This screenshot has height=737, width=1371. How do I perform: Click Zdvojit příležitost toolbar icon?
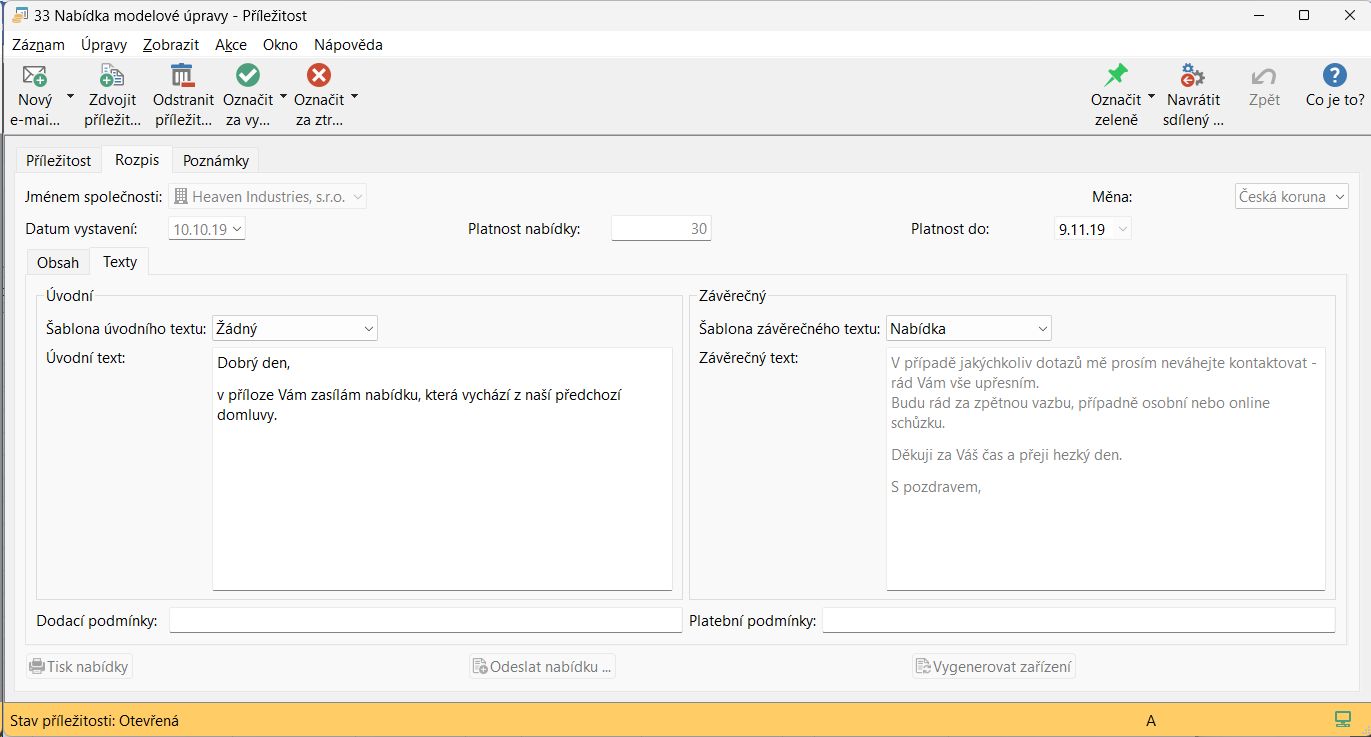pyautogui.click(x=112, y=76)
